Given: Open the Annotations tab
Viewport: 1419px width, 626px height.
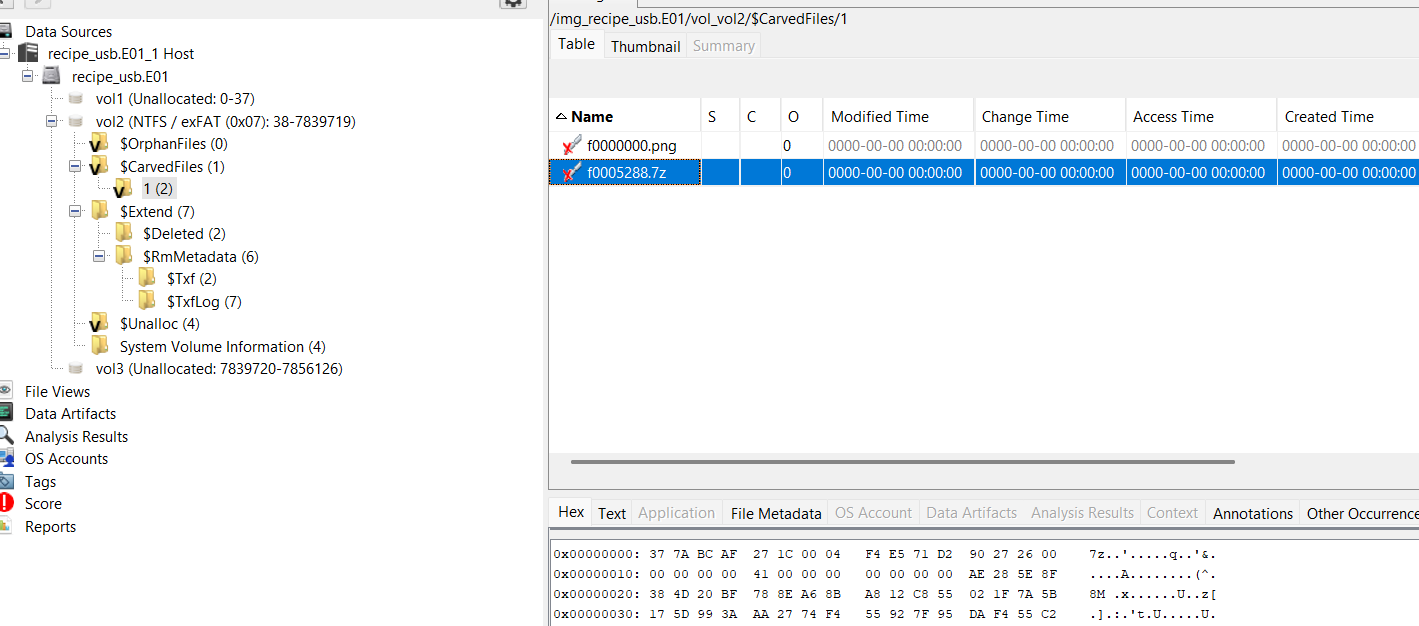Looking at the screenshot, I should [x=1252, y=513].
